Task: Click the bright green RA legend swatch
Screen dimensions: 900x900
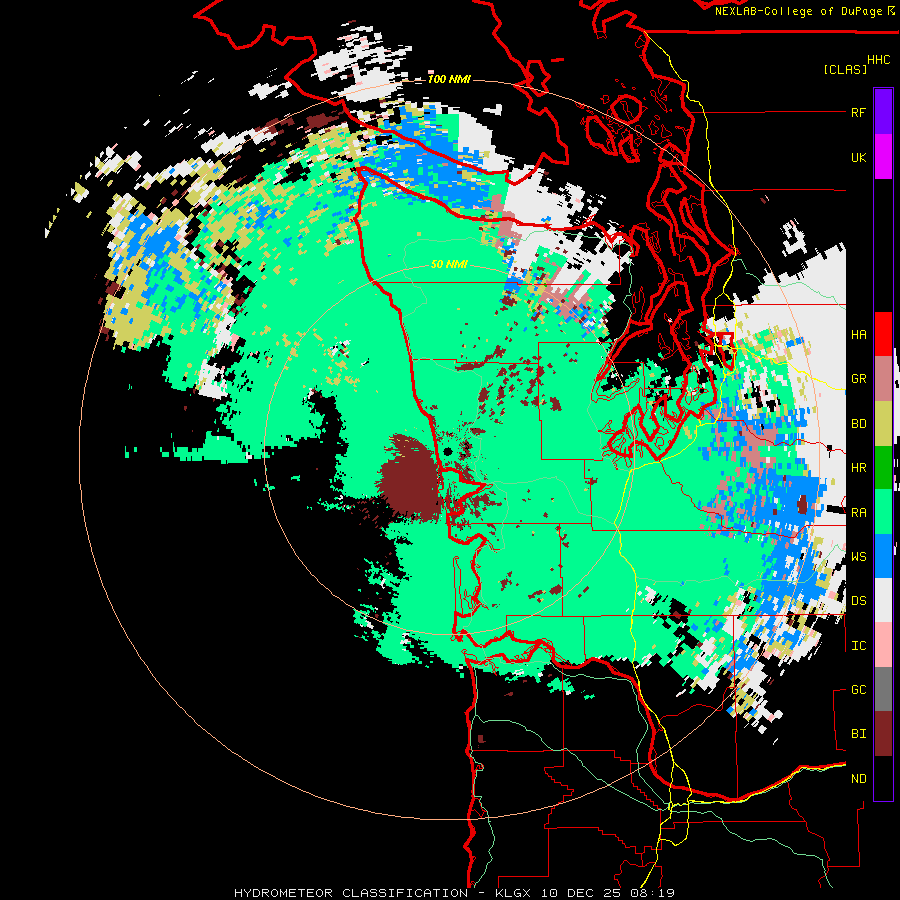Action: pos(883,512)
